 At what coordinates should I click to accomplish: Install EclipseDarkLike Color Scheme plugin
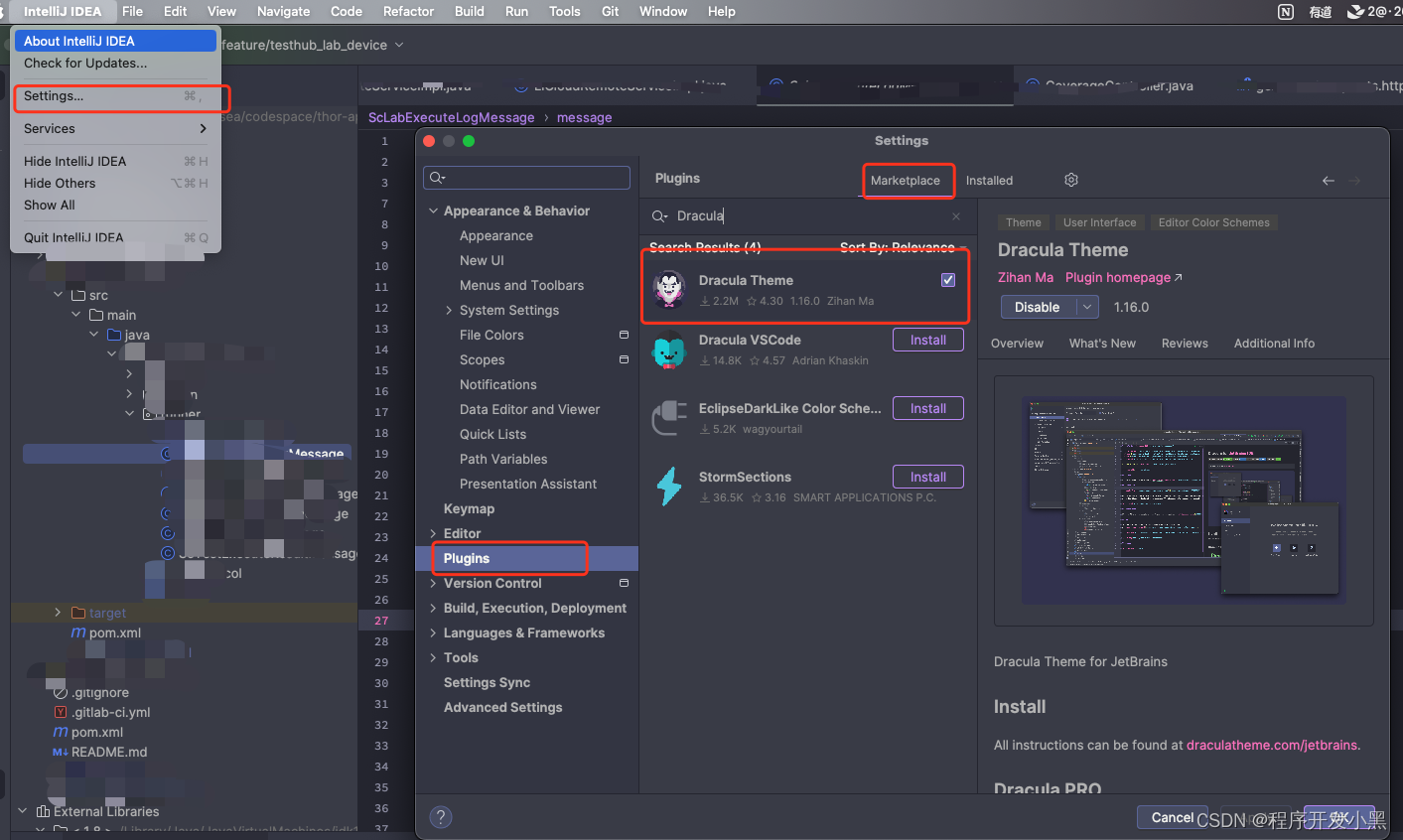pos(928,408)
